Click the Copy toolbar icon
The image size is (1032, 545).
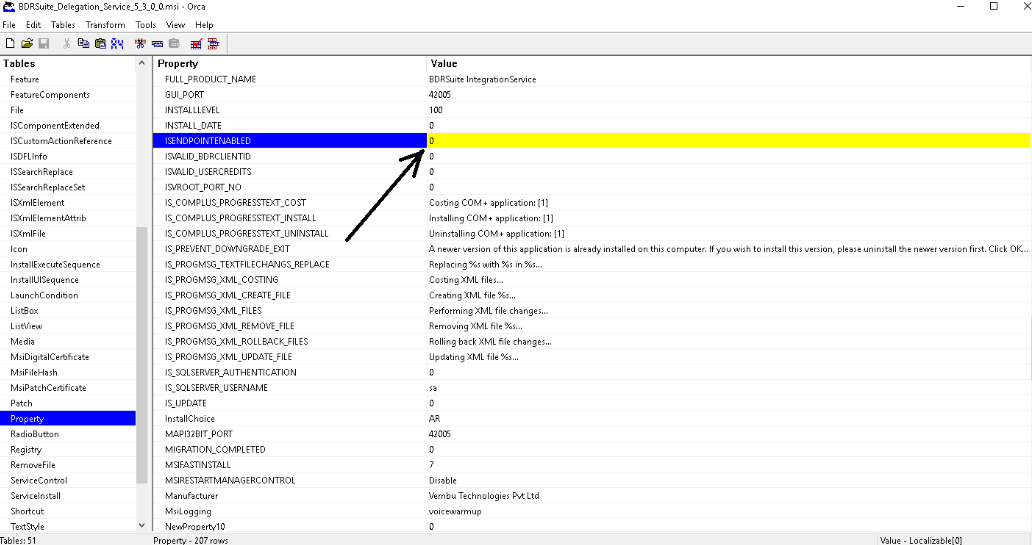click(84, 43)
